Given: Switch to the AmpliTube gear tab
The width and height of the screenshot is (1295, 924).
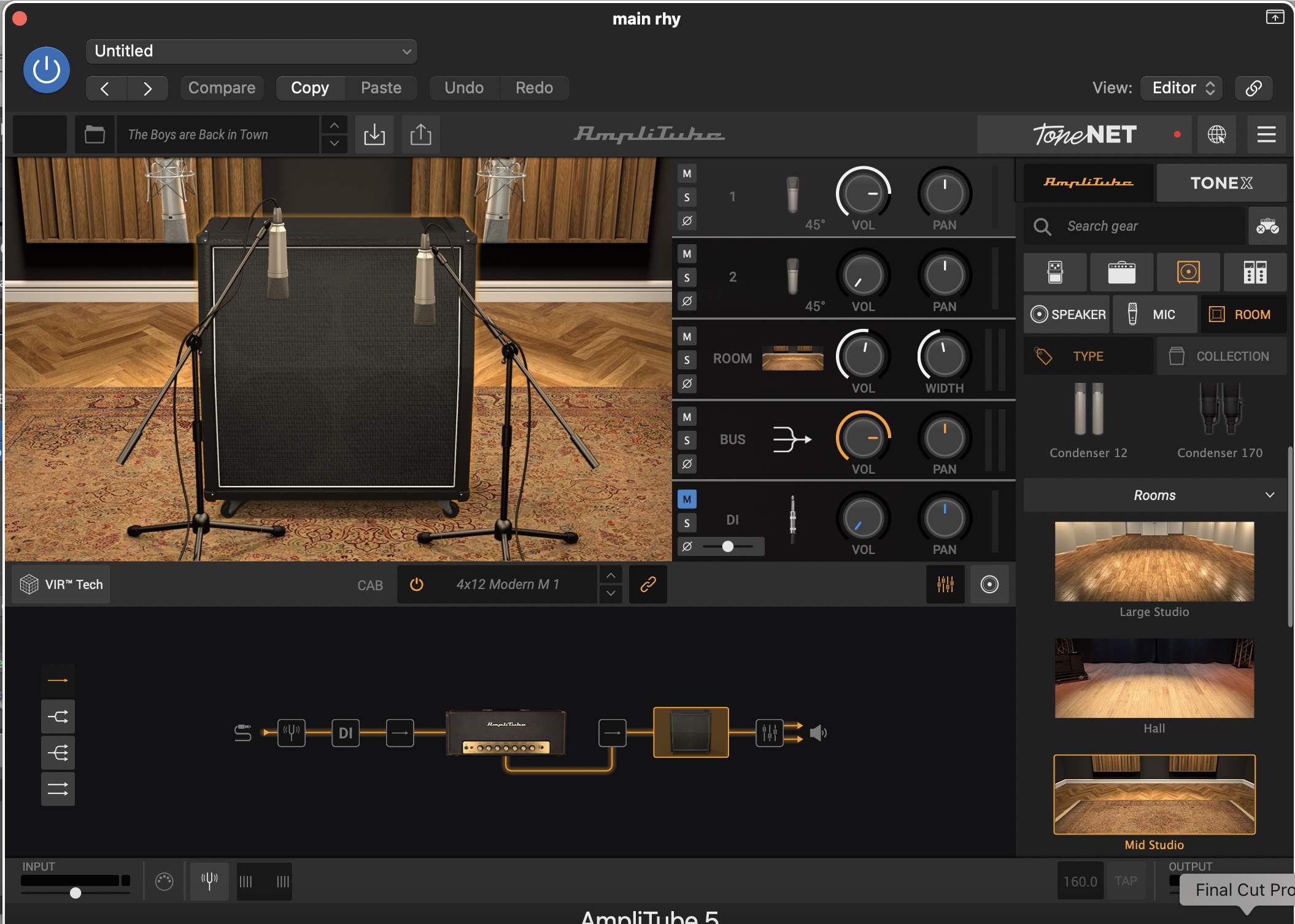Looking at the screenshot, I should [x=1089, y=183].
